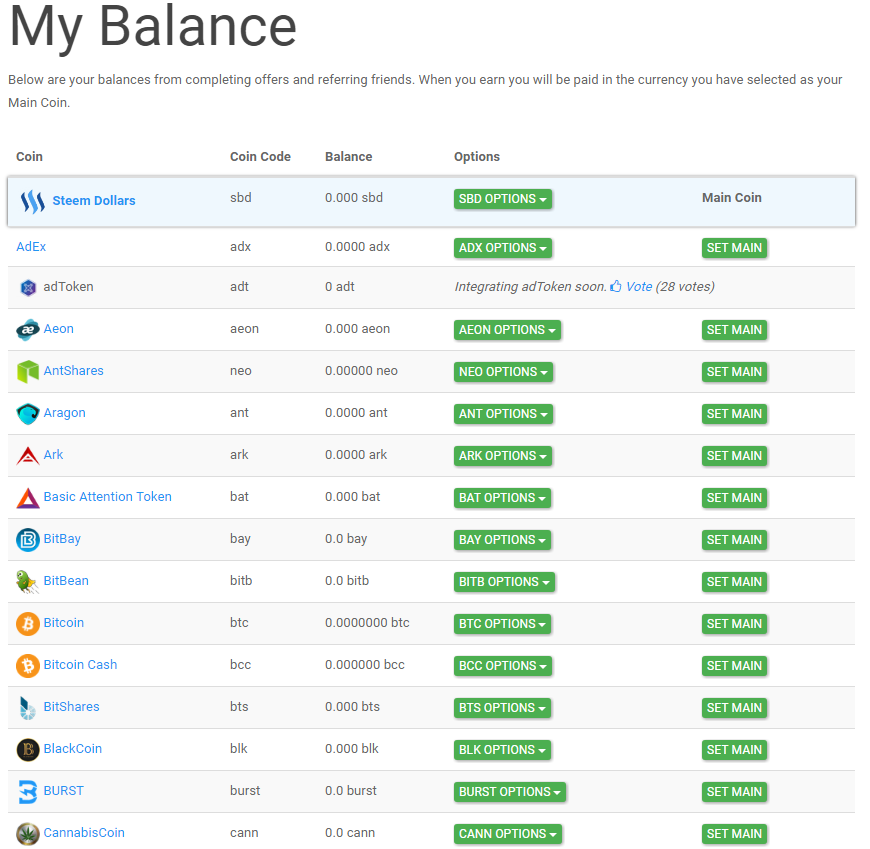Click the Basic Attention Token triangle icon
Image resolution: width=870 pixels, height=849 pixels.
pyautogui.click(x=28, y=498)
